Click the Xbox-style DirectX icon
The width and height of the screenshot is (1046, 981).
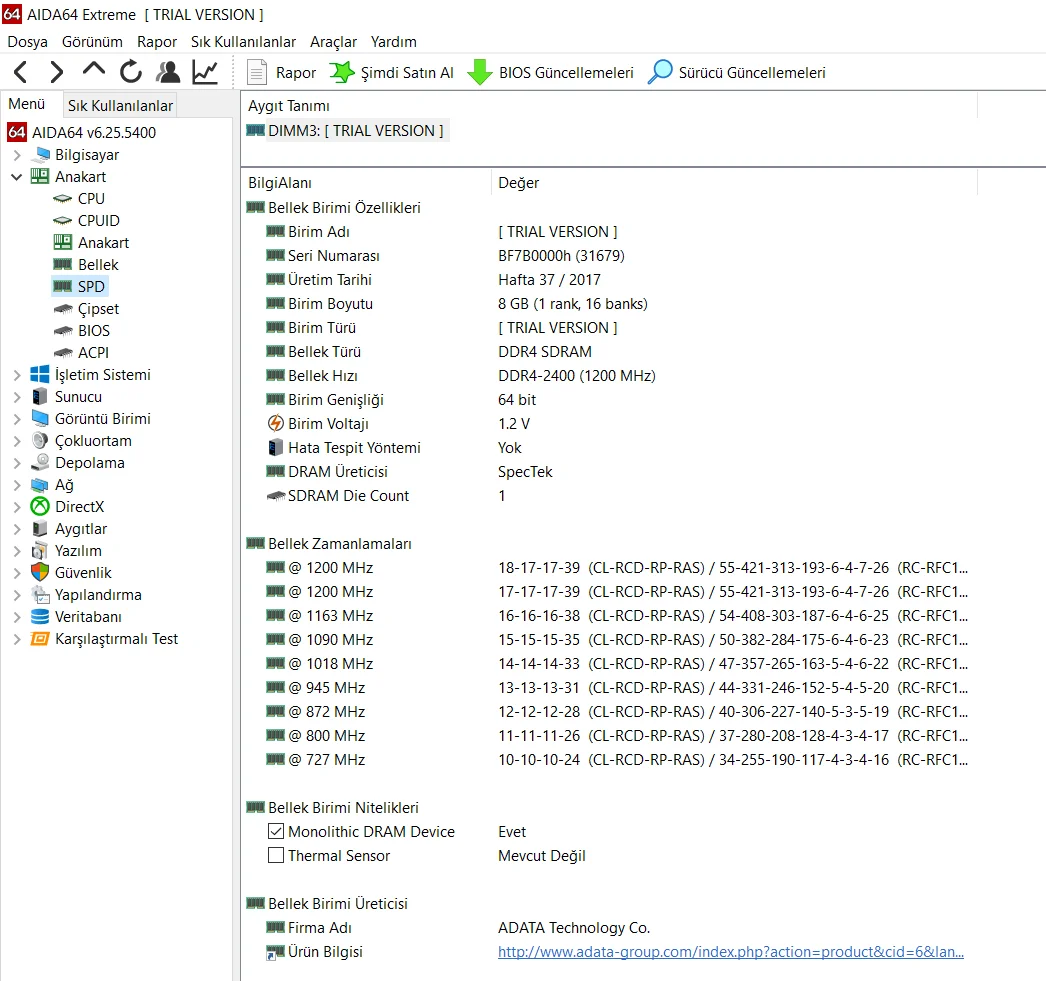[40, 507]
